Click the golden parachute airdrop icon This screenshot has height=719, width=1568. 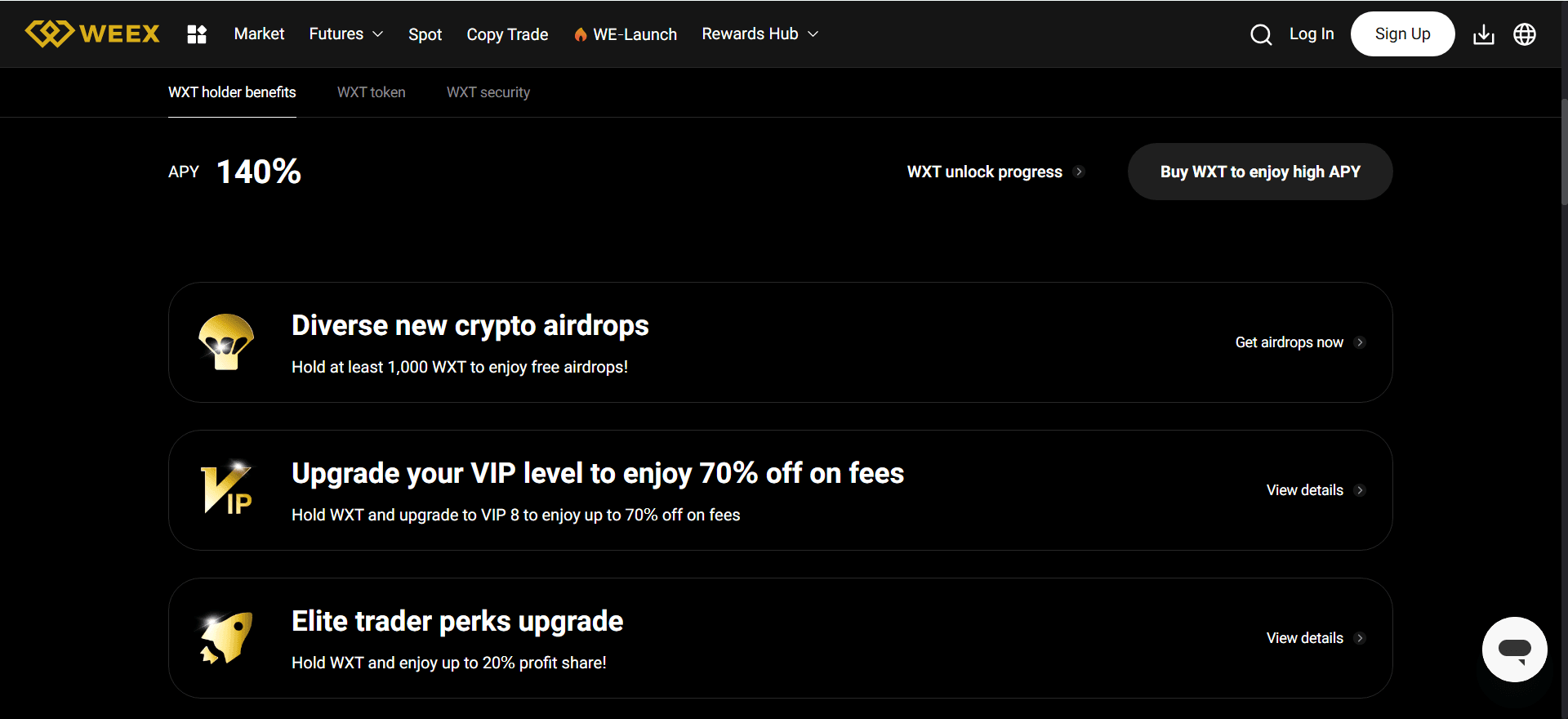tap(226, 342)
